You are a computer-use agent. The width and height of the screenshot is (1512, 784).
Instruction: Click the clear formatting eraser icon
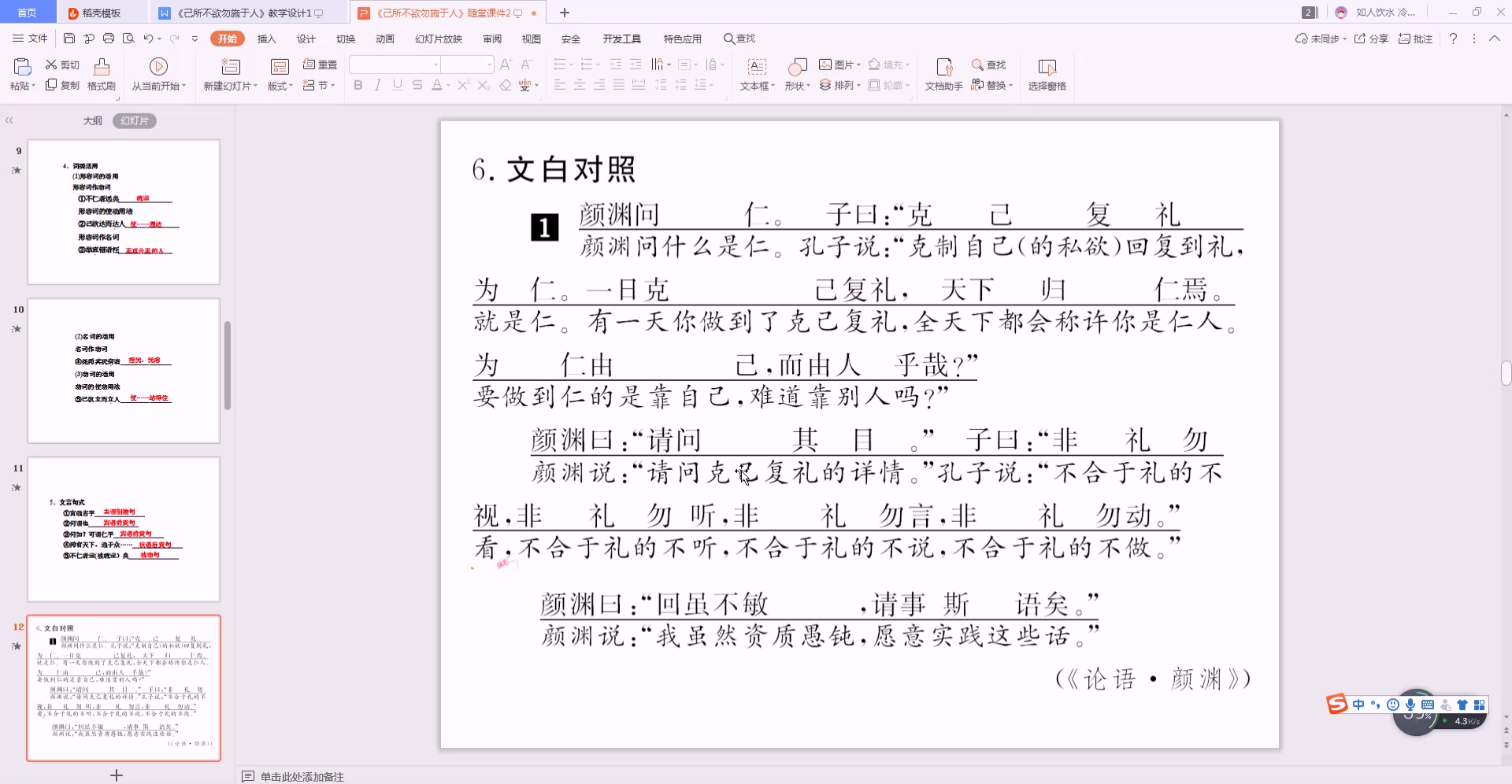coord(506,85)
